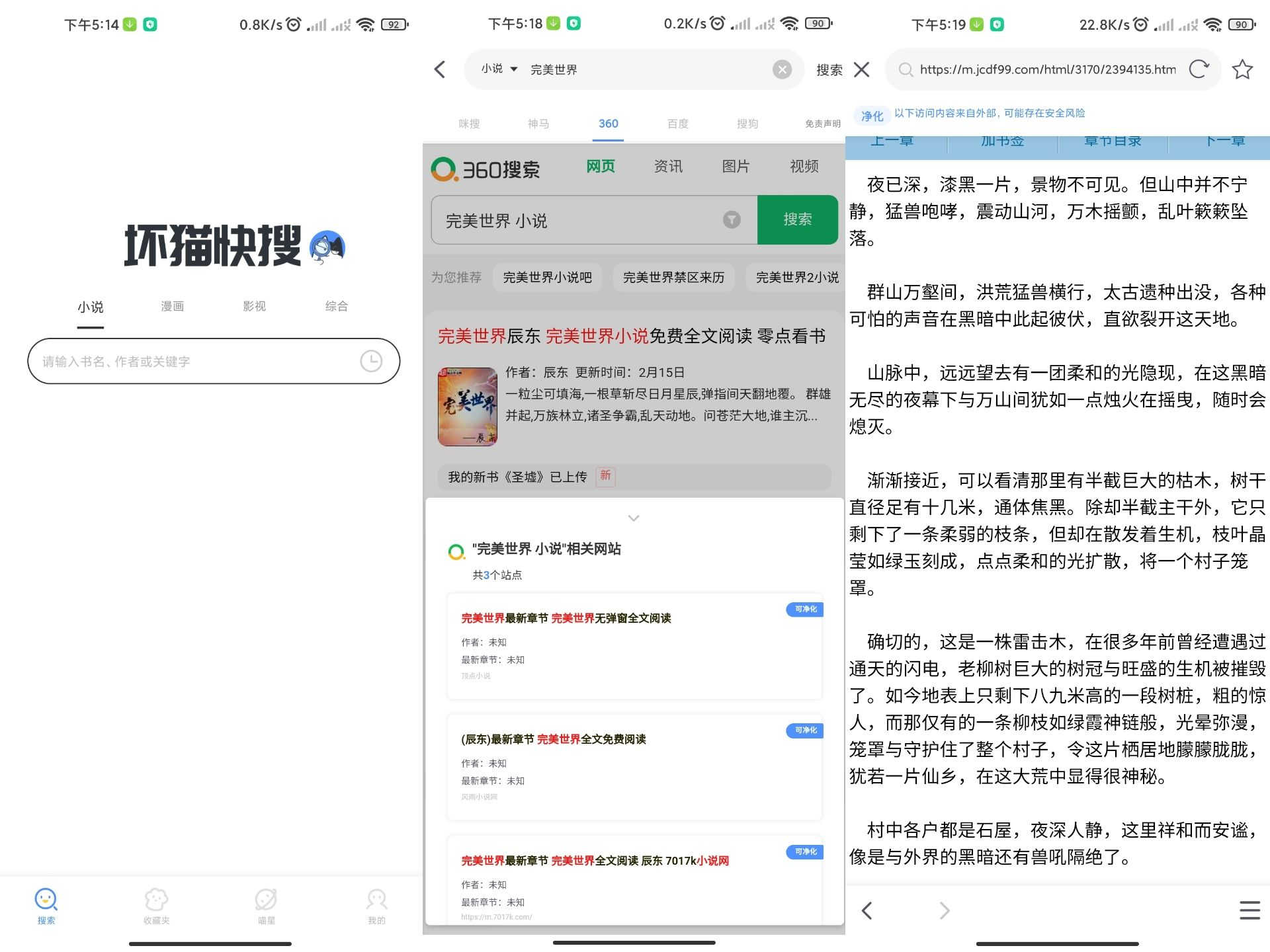This screenshot has width=1270, height=952.
Task: Open 完美世界辰东 零点看书 result title
Action: tap(632, 336)
